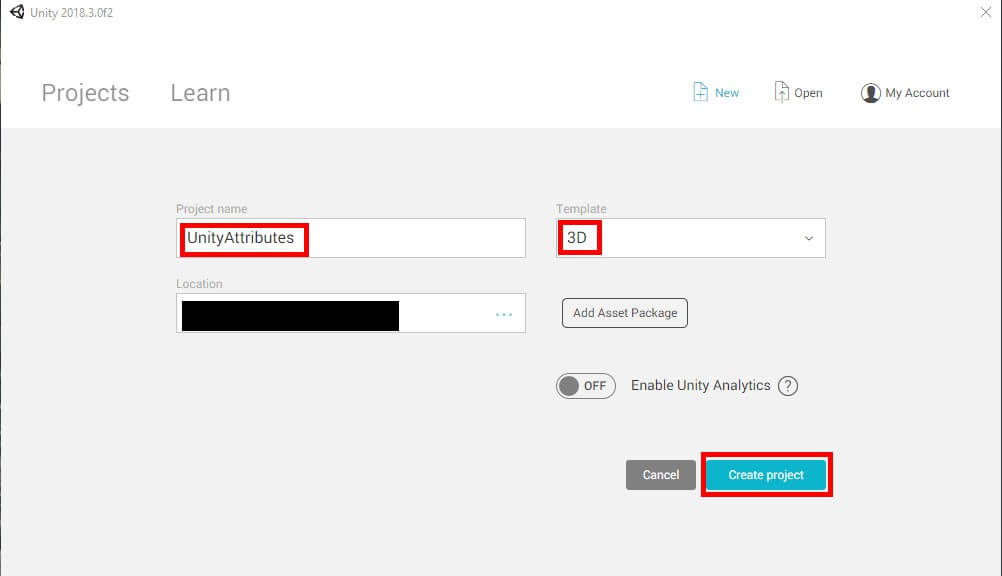Select the 3D template value
Image resolution: width=1002 pixels, height=576 pixels.
pyautogui.click(x=577, y=238)
